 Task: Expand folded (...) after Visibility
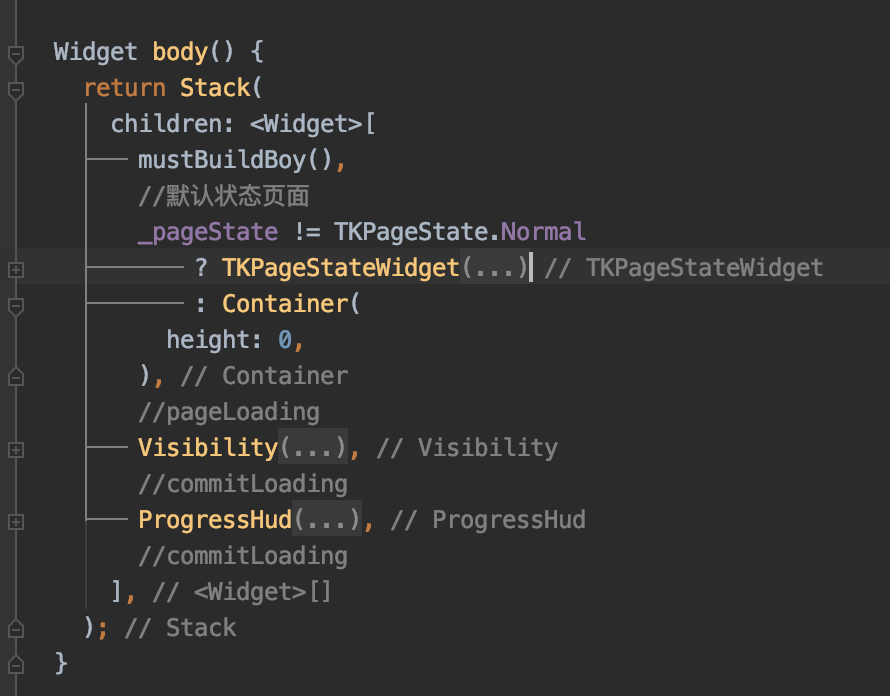(x=312, y=448)
